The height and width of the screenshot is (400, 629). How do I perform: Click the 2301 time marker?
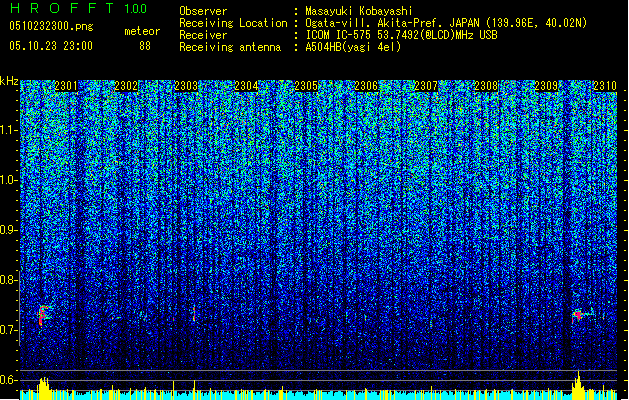66,86
